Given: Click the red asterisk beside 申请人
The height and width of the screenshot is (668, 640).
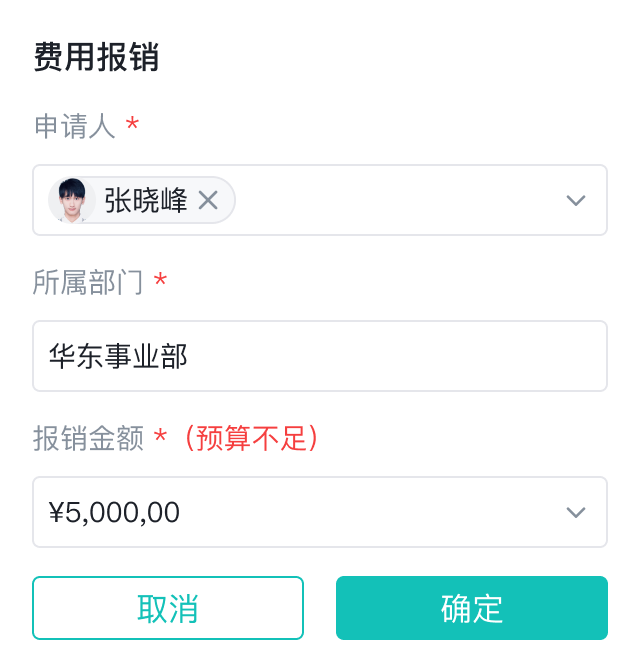Looking at the screenshot, I should [132, 124].
